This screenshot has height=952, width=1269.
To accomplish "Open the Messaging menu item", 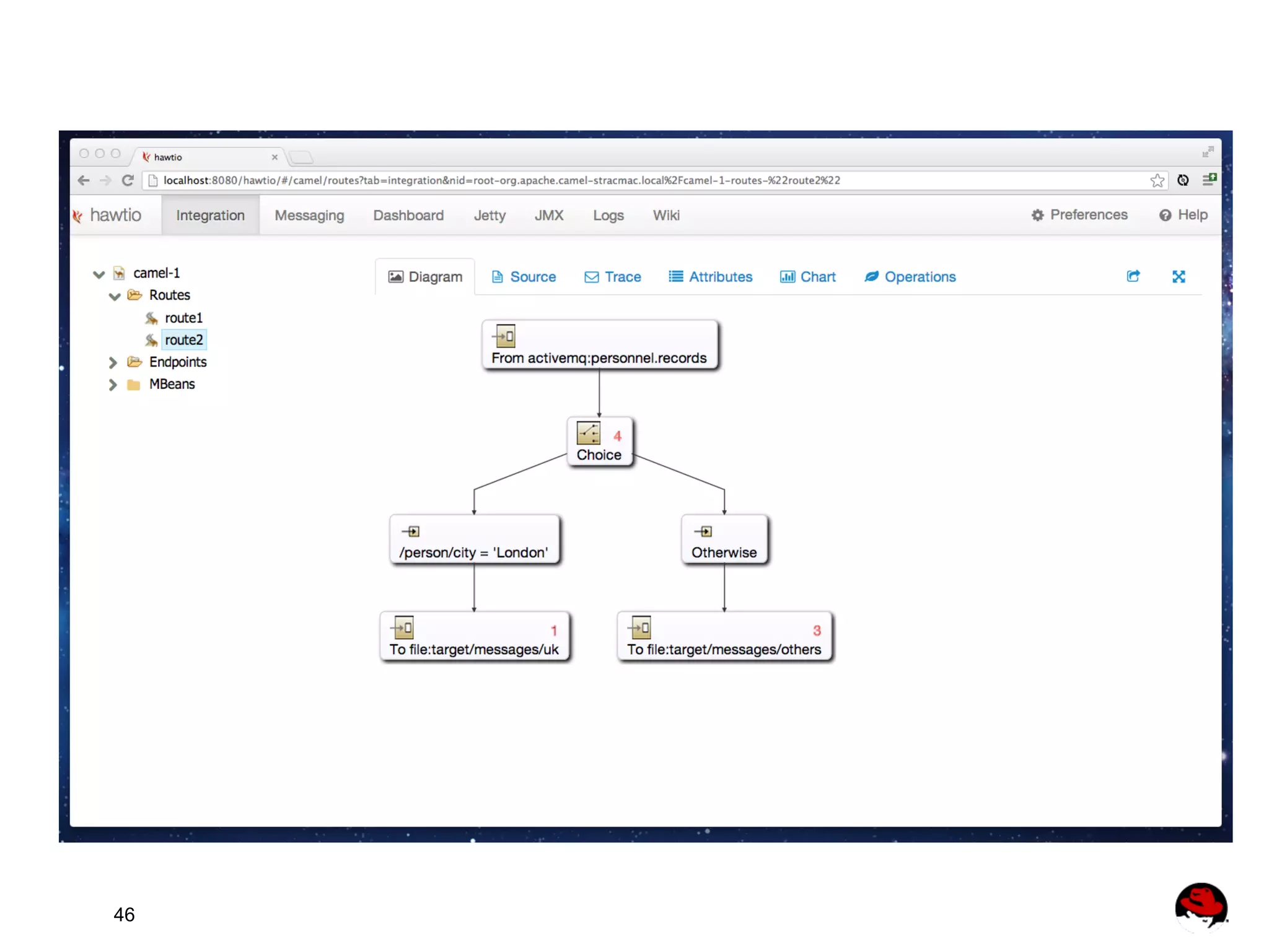I will [x=309, y=216].
